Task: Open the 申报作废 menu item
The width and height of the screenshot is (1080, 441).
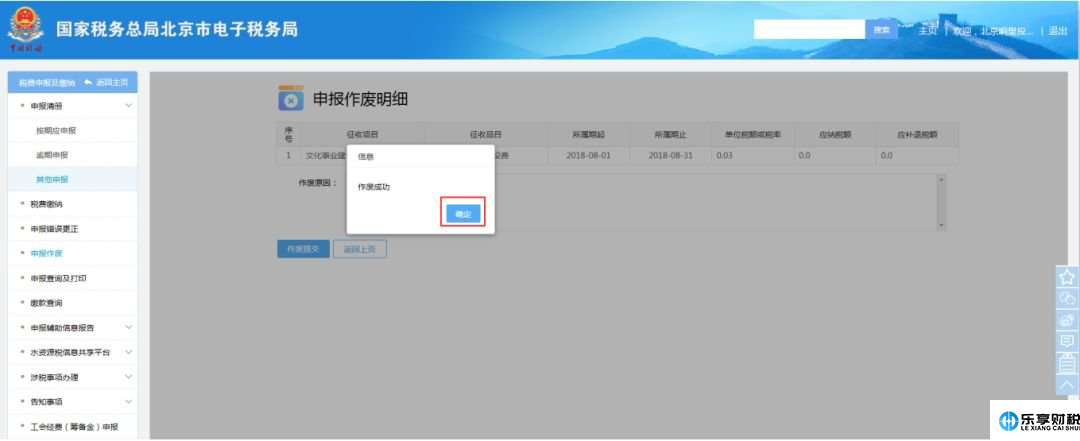Action: pyautogui.click(x=46, y=254)
